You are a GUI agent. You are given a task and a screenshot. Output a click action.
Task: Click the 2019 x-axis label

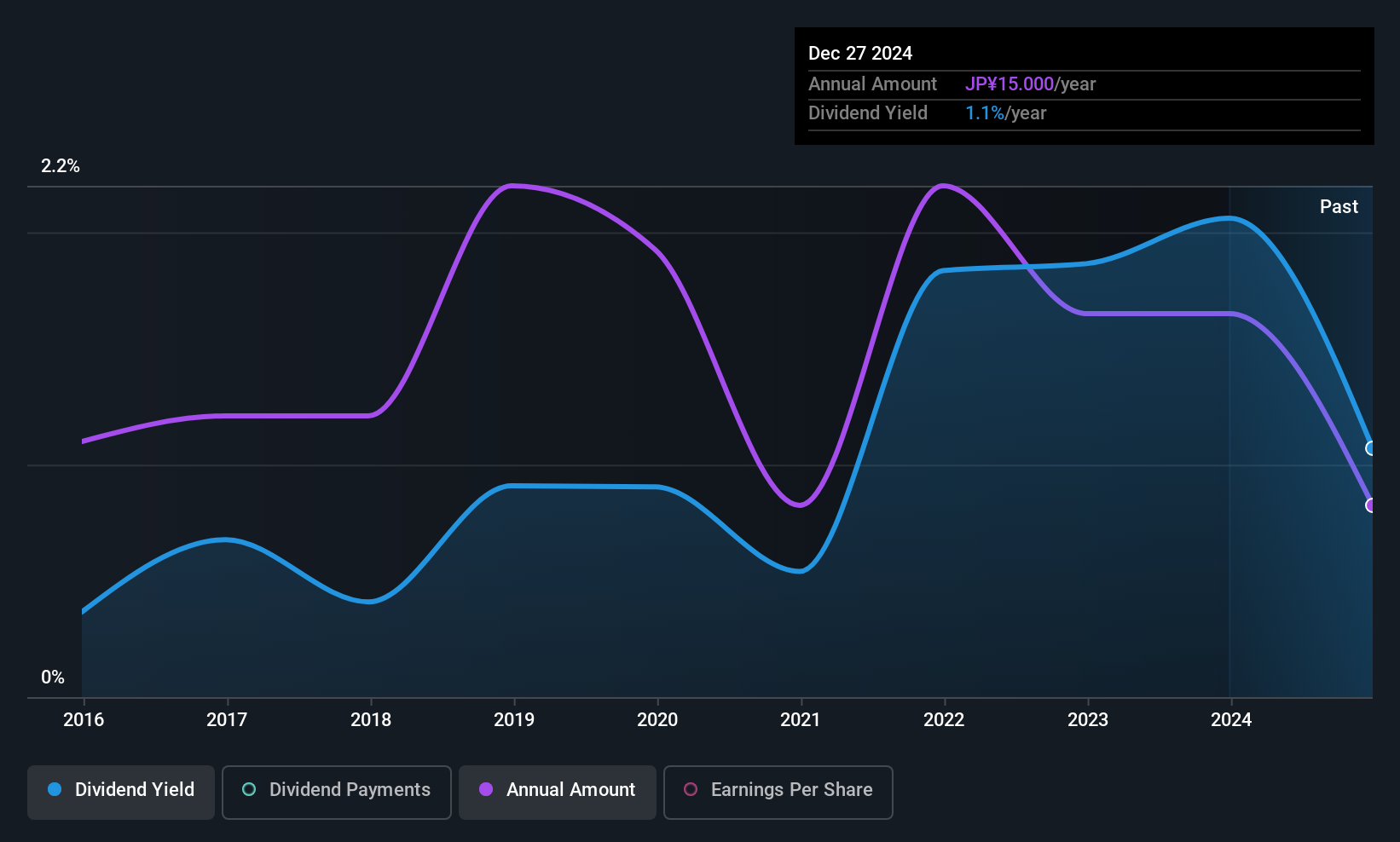pos(514,719)
